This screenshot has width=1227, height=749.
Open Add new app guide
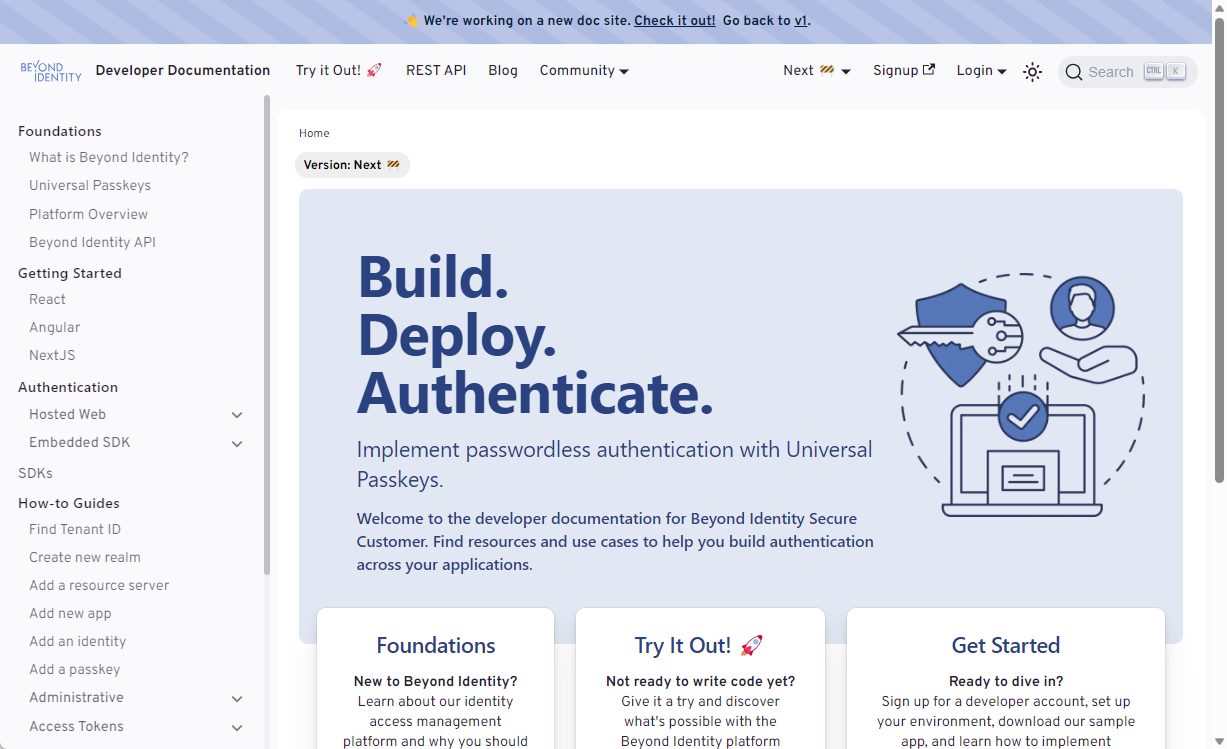click(x=70, y=613)
